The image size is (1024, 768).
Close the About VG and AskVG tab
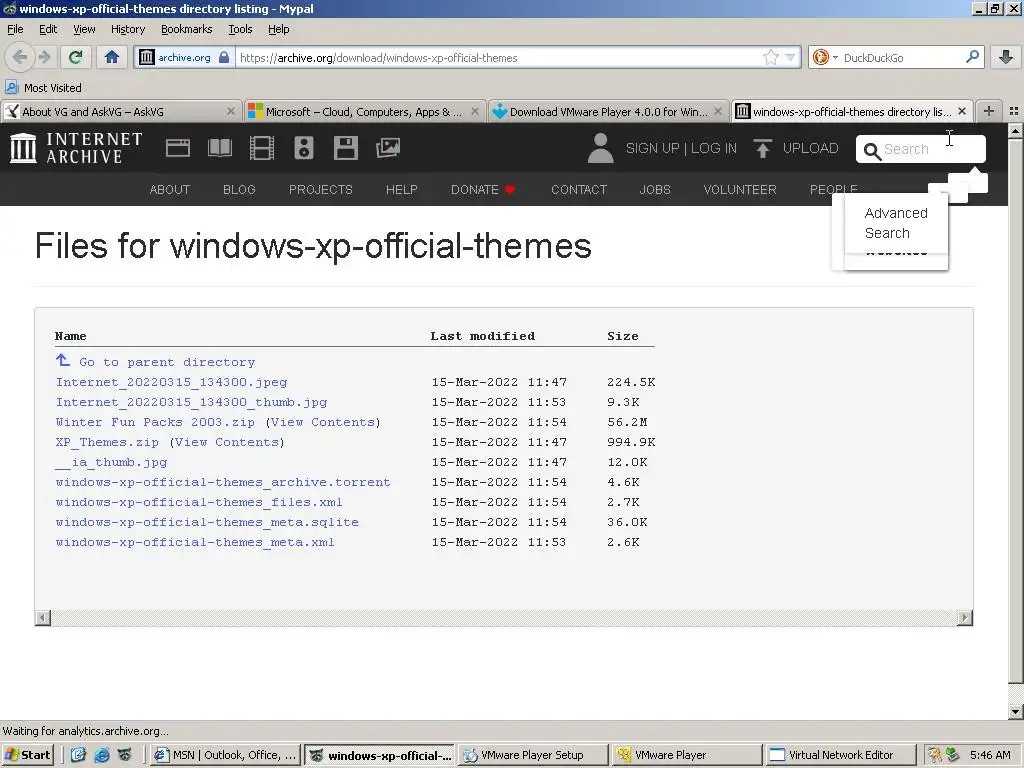point(231,112)
